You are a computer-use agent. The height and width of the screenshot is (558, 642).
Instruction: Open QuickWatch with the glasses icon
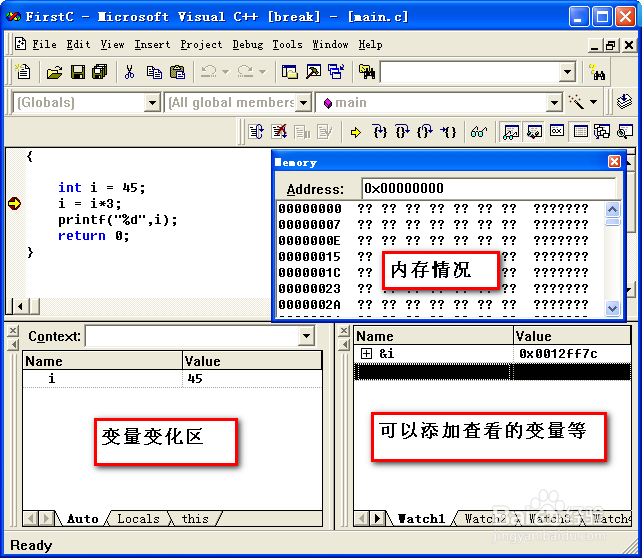tap(479, 132)
